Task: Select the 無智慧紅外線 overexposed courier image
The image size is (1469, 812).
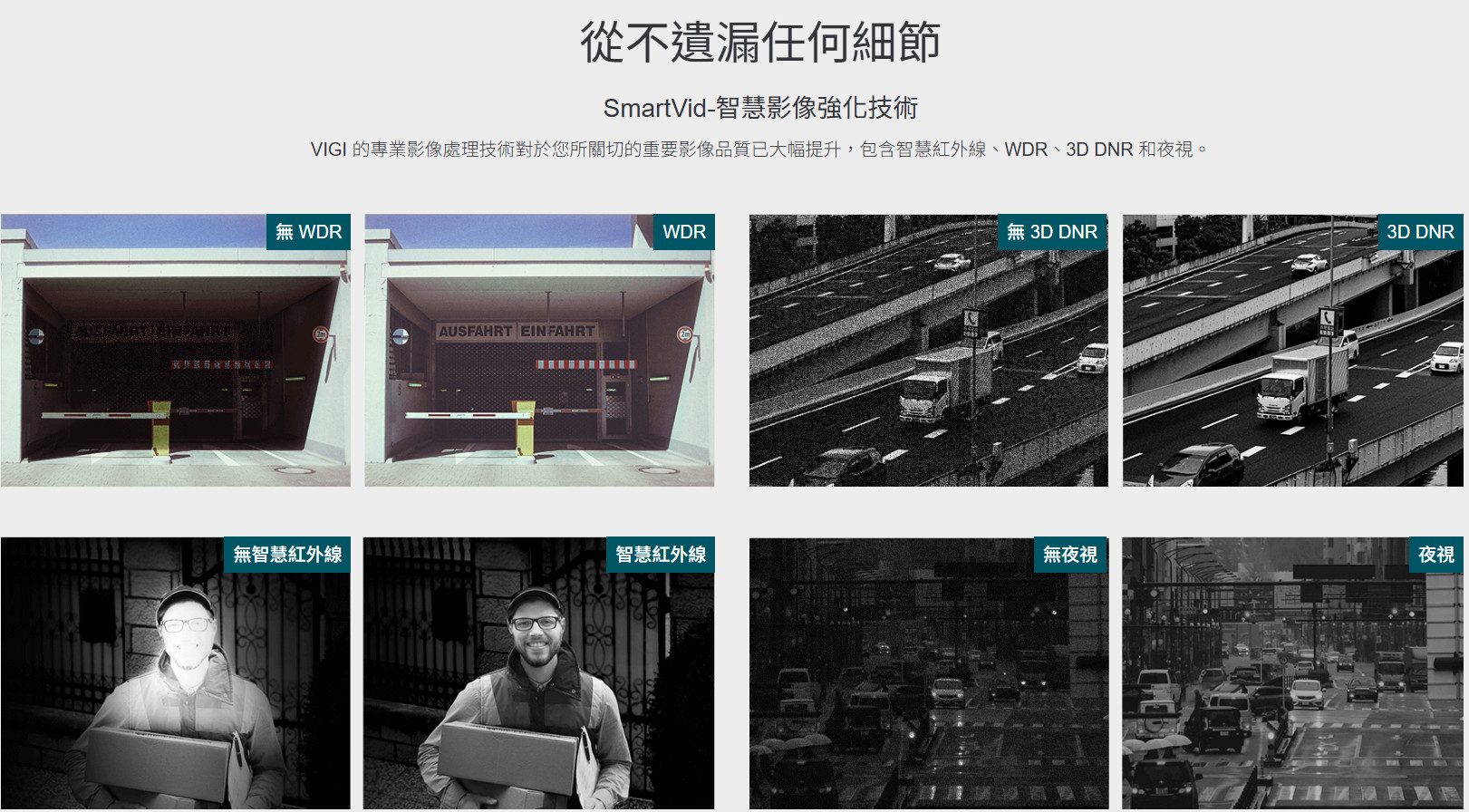Action: click(175, 673)
